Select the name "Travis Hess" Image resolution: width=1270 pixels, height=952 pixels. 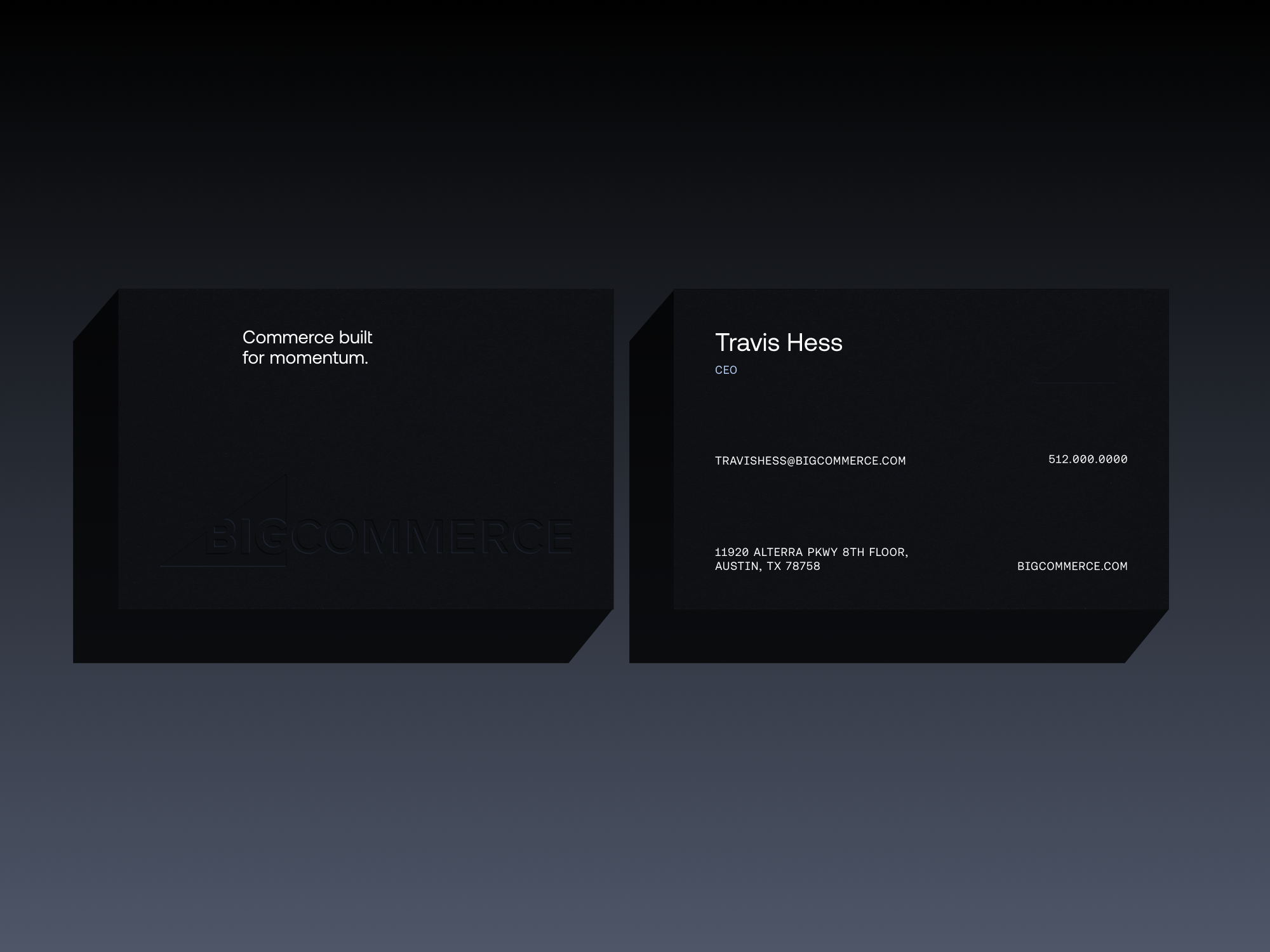coord(779,343)
